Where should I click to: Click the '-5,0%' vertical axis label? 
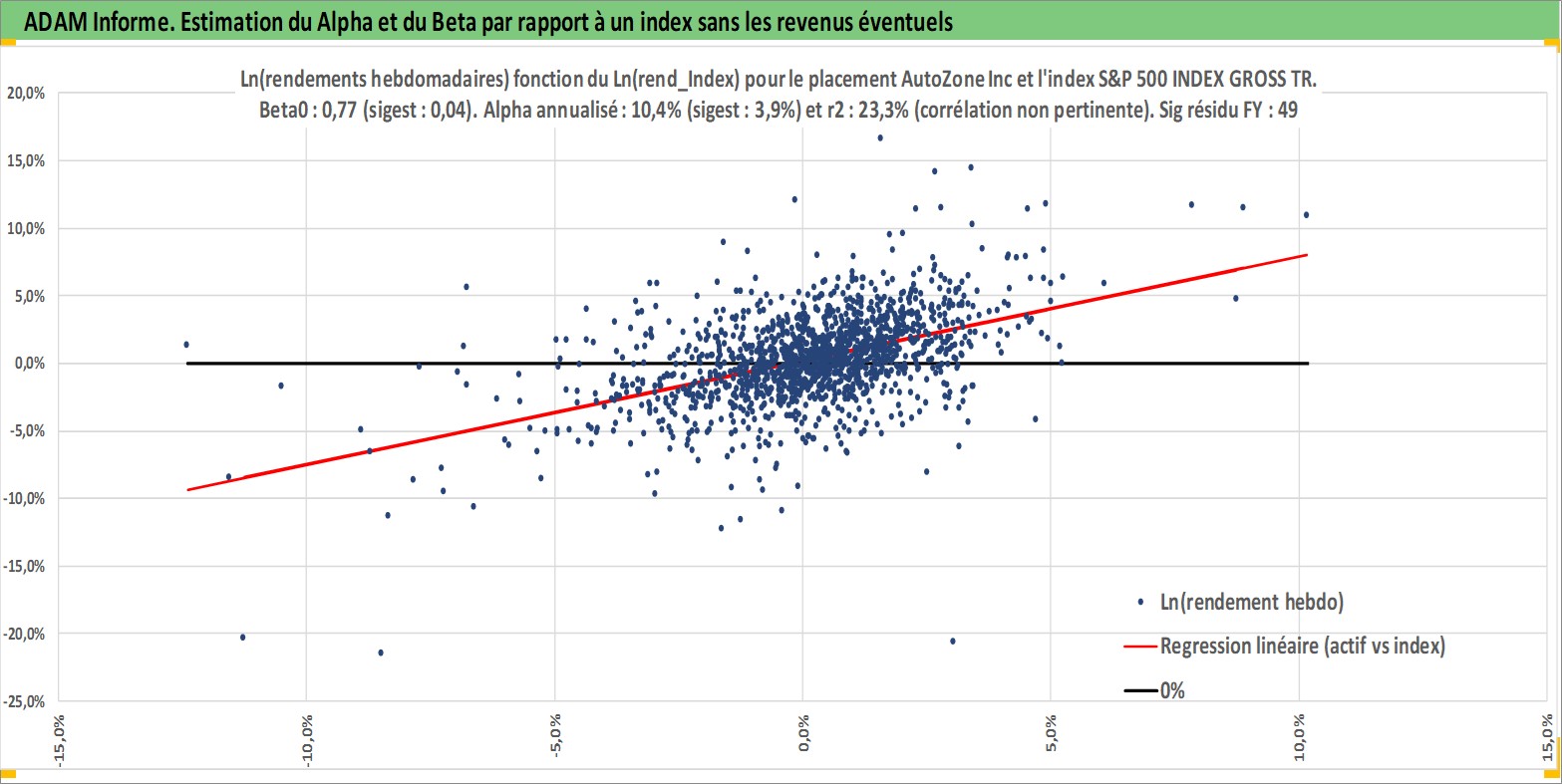pos(27,431)
